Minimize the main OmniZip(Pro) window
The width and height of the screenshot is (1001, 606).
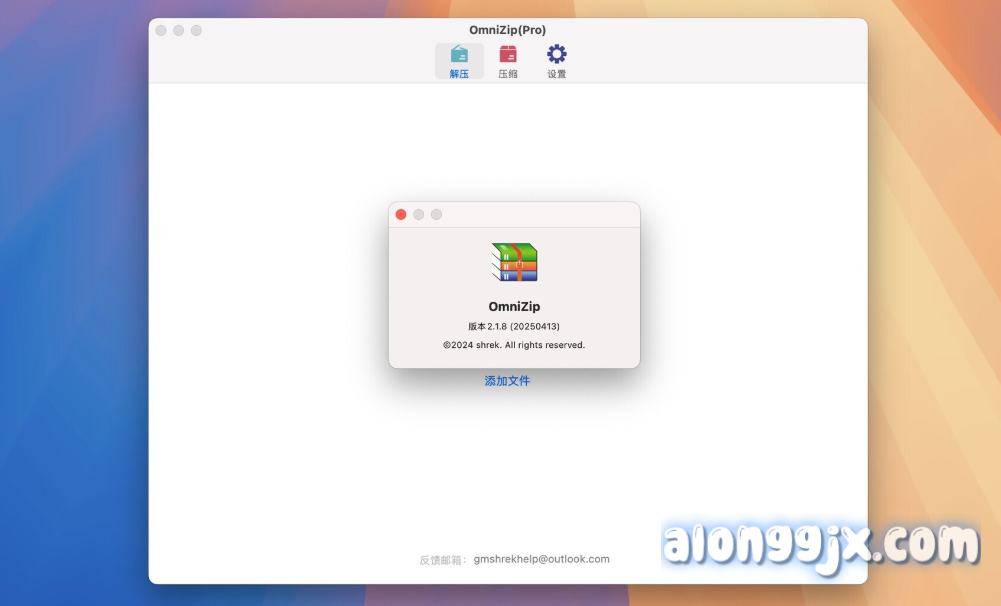pyautogui.click(x=179, y=31)
